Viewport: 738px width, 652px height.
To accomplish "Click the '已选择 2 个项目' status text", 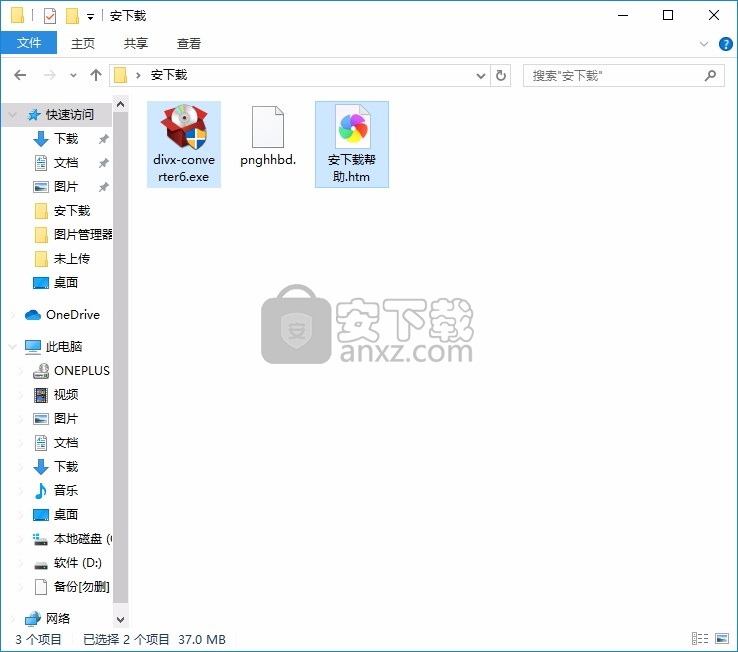I will 126,639.
